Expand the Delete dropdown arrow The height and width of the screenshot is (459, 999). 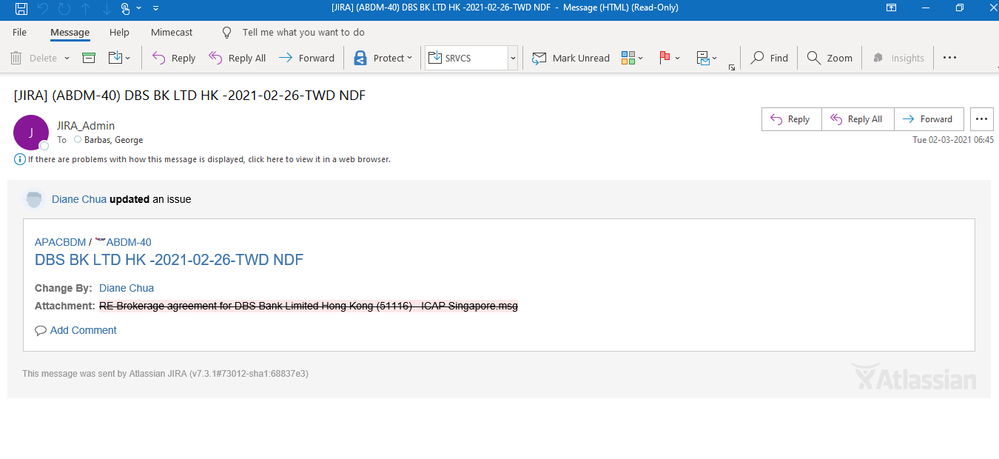coord(67,58)
